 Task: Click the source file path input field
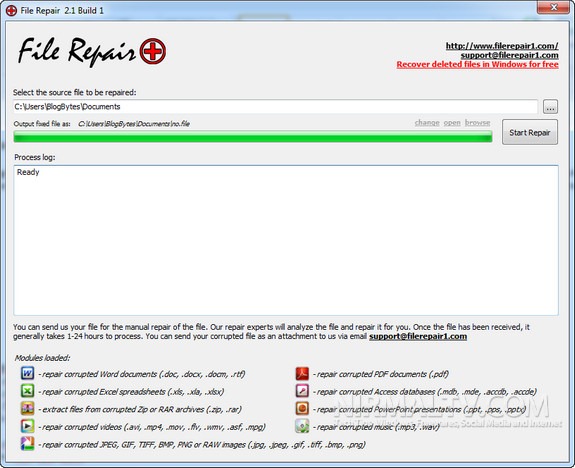tap(275, 107)
